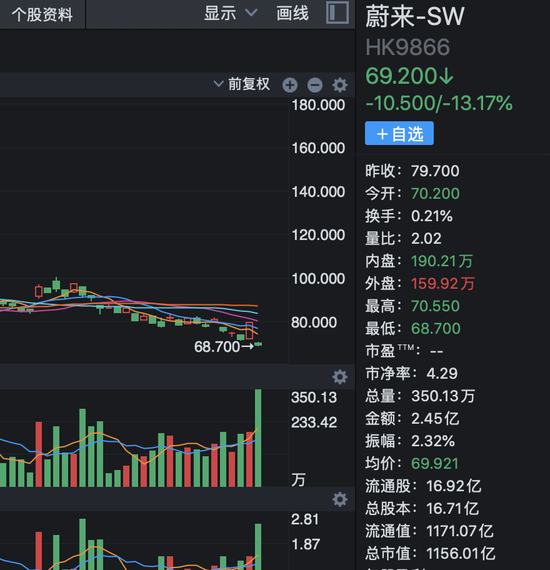The width and height of the screenshot is (550, 570).
Task: Click the change value -10.500/-13.17%
Action: [439, 103]
